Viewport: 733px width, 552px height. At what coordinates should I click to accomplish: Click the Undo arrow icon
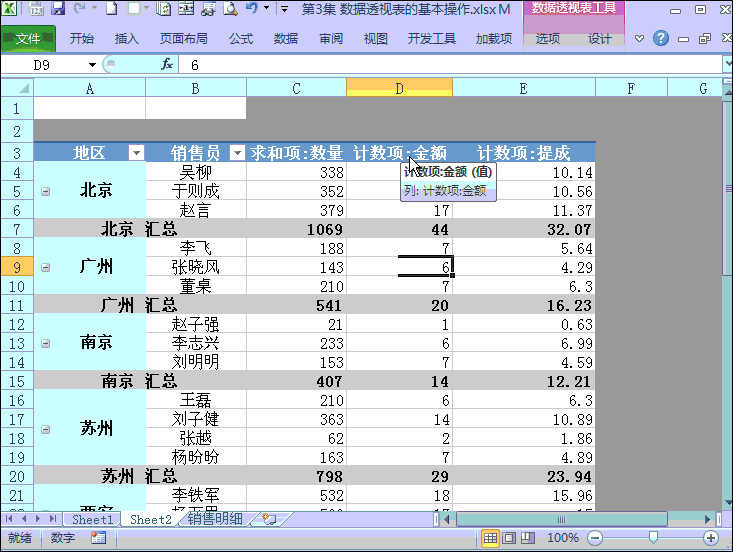click(252, 8)
